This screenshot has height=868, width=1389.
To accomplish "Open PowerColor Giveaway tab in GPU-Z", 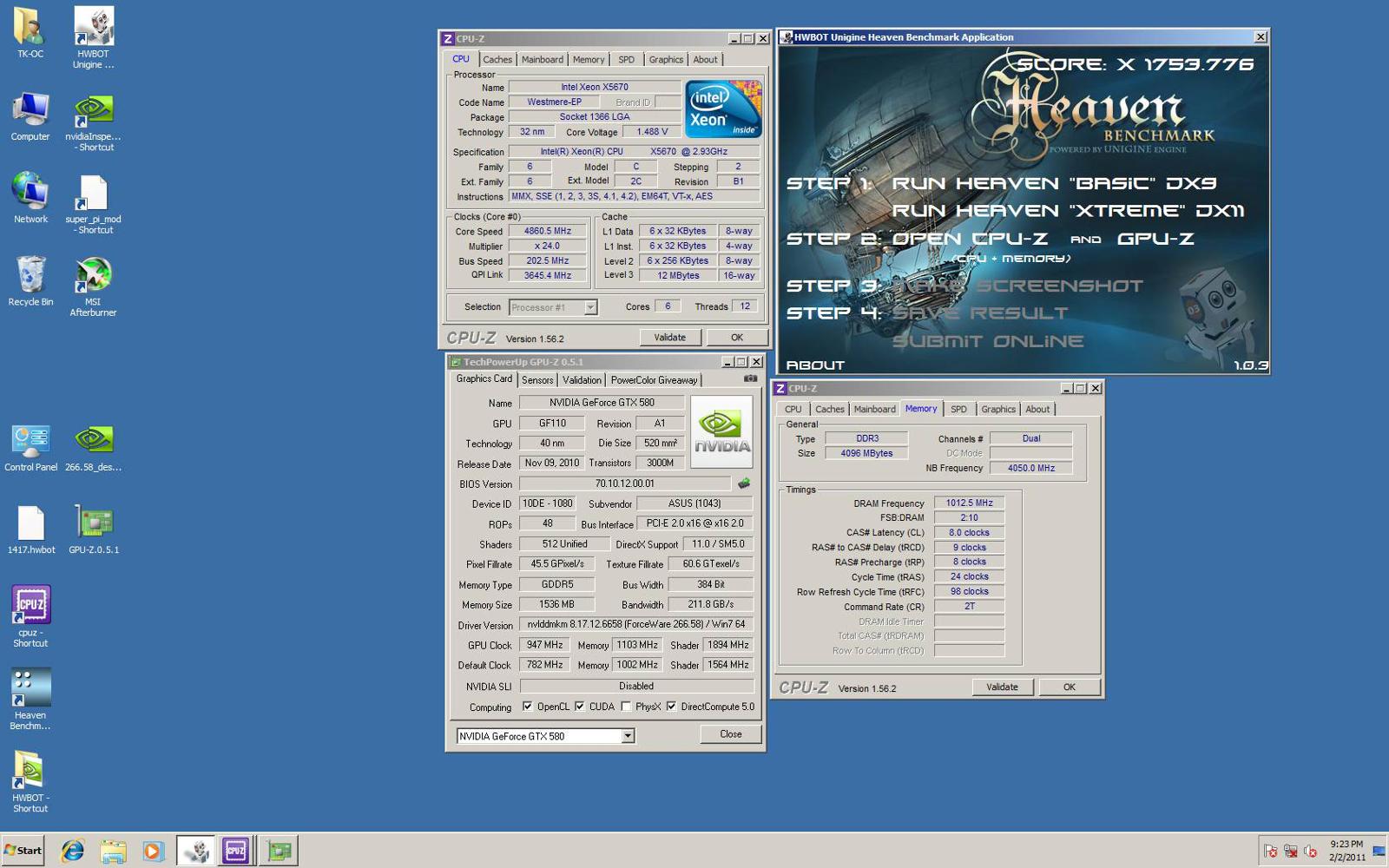I will coord(654,380).
